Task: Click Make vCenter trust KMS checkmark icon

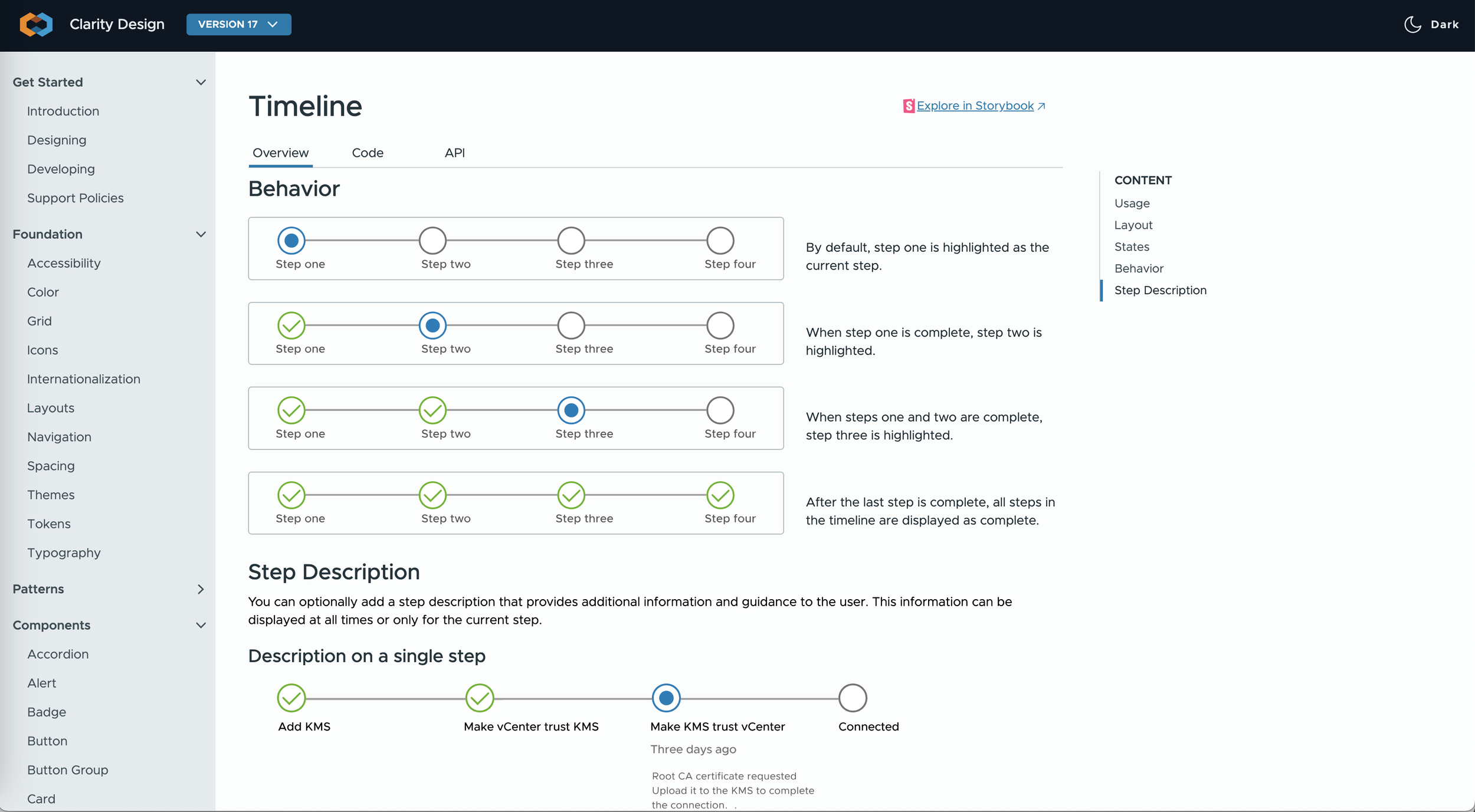Action: coord(480,698)
